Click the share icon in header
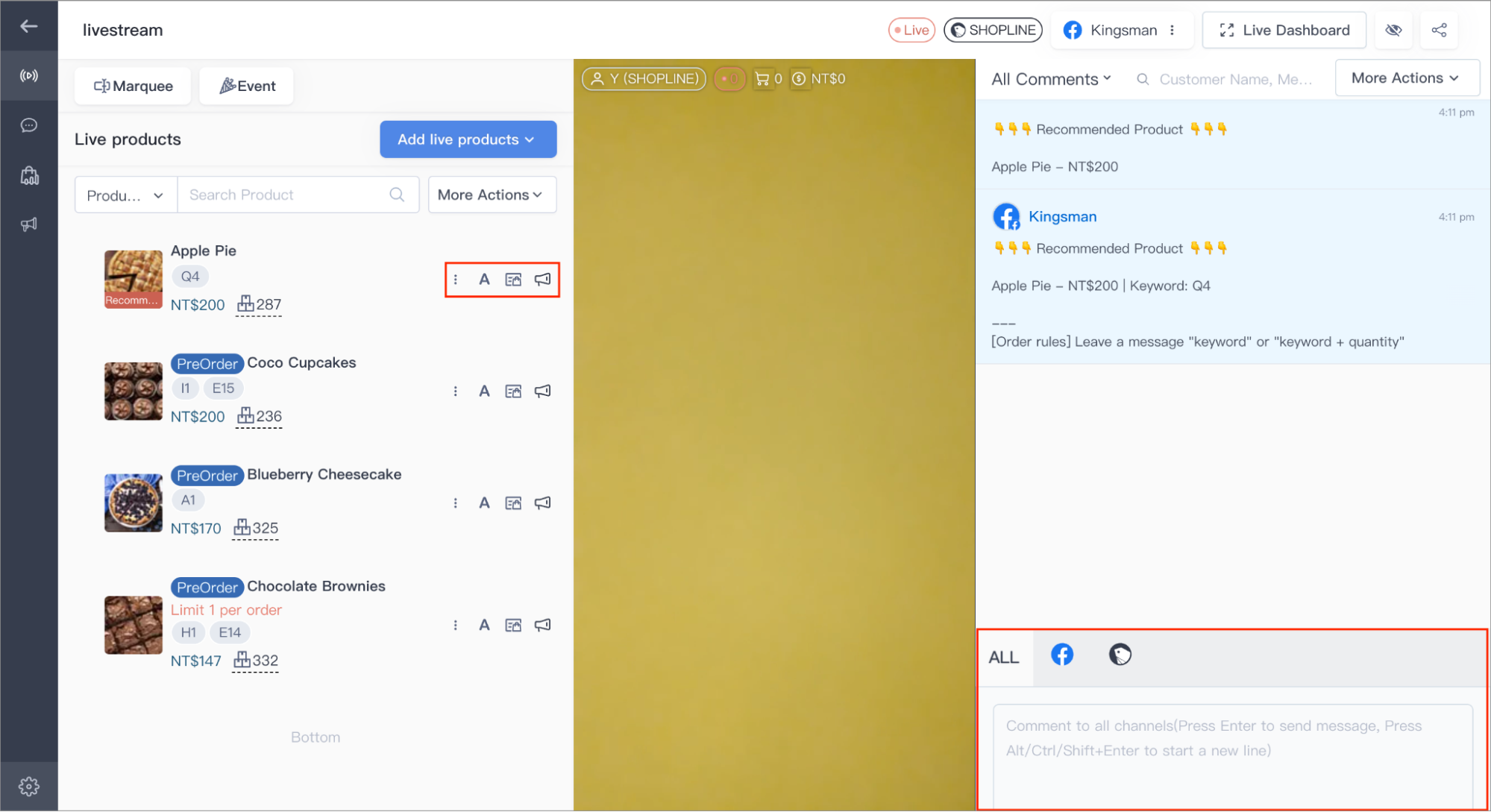Screen dimensions: 1491x812 coord(1439,30)
